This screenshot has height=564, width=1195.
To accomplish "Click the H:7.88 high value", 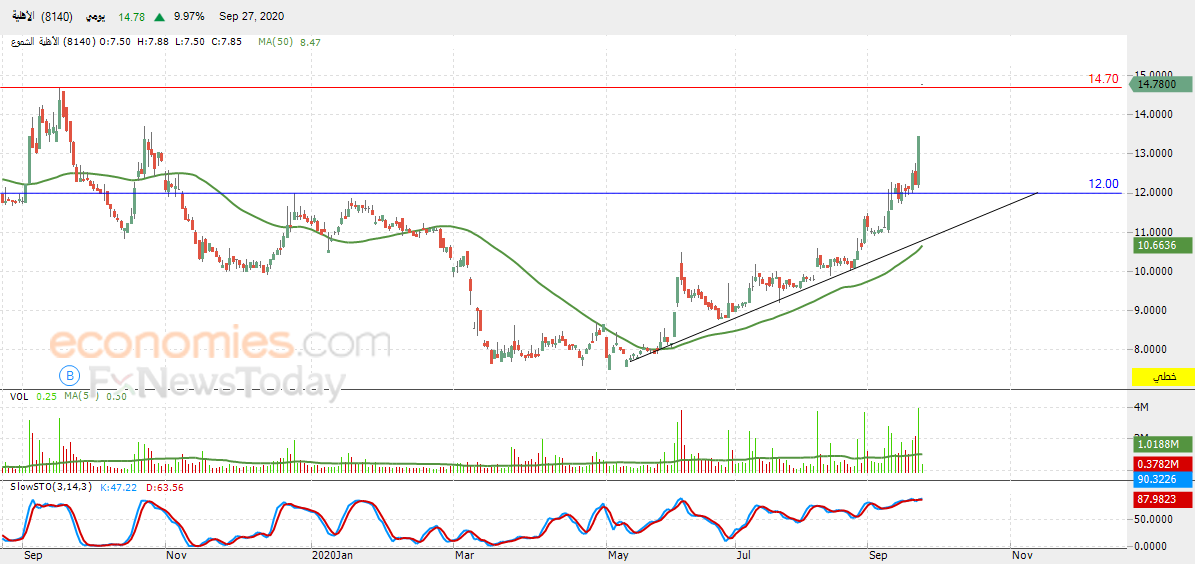I will tap(152, 42).
